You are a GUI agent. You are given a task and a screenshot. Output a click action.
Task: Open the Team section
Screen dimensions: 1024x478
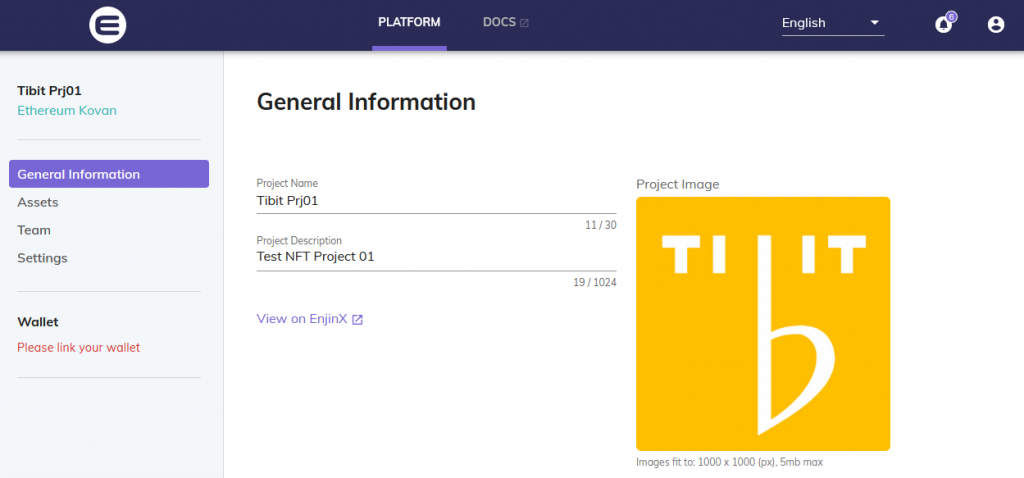pos(34,230)
